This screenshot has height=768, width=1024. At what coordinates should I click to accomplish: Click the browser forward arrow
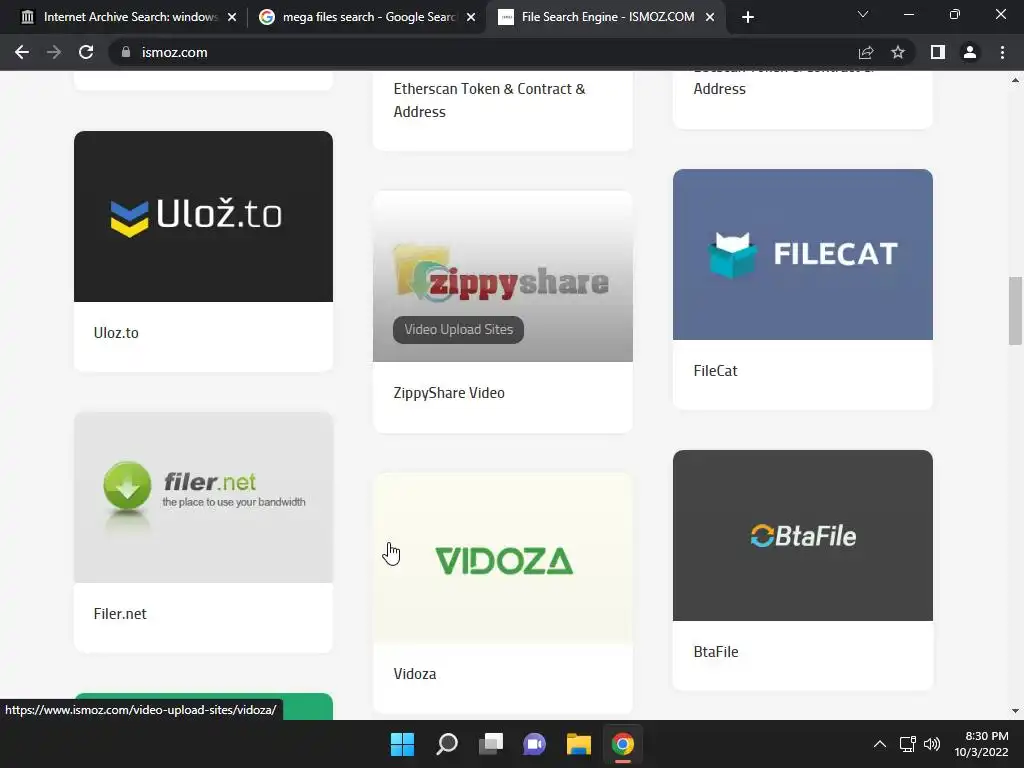(54, 52)
